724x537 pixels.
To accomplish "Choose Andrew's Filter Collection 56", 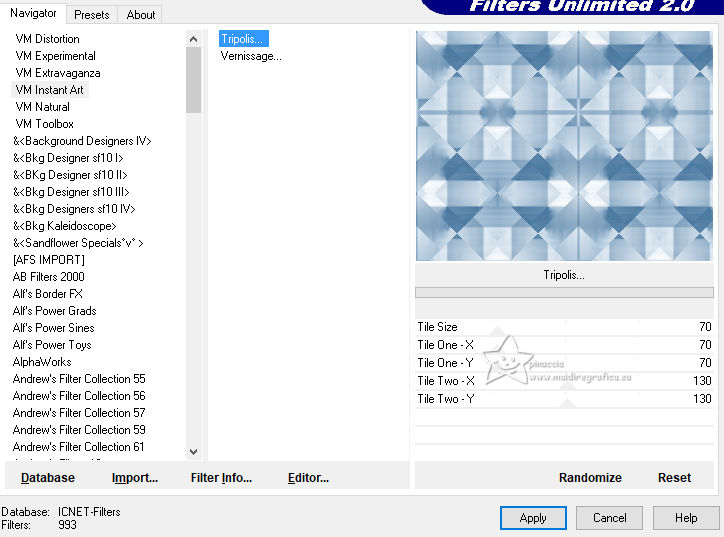I will click(x=79, y=396).
